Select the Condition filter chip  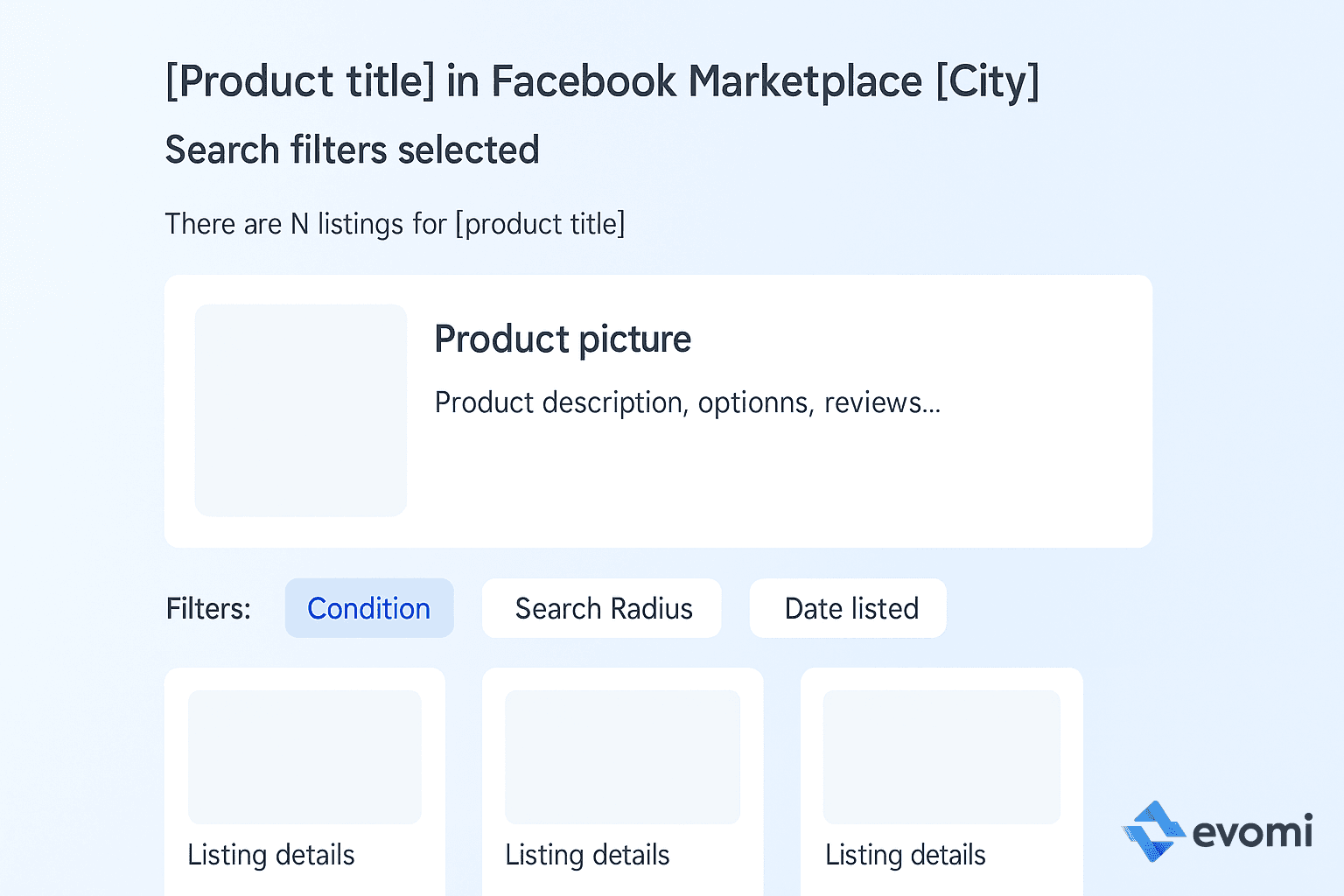tap(369, 608)
